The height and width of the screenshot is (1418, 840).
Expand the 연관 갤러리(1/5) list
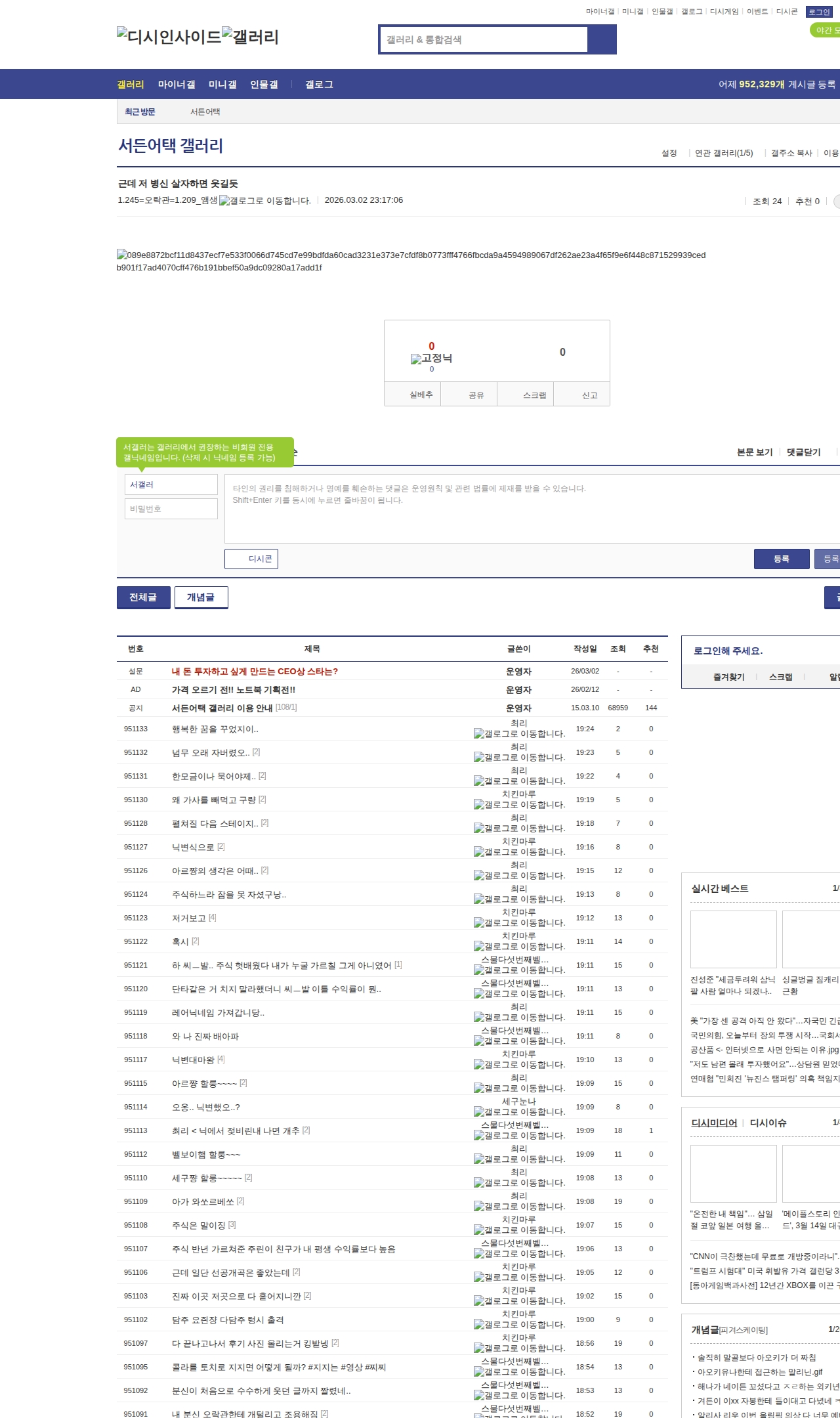tap(724, 153)
